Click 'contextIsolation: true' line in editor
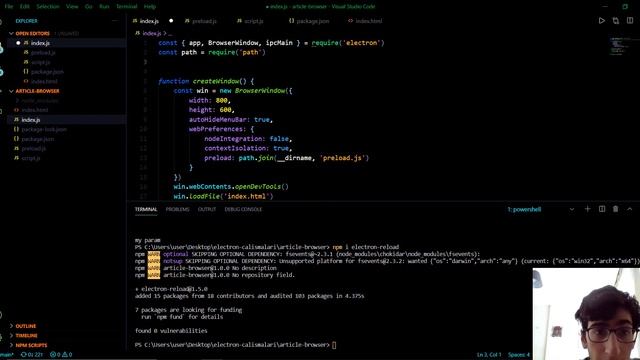640x360 pixels. click(248, 148)
